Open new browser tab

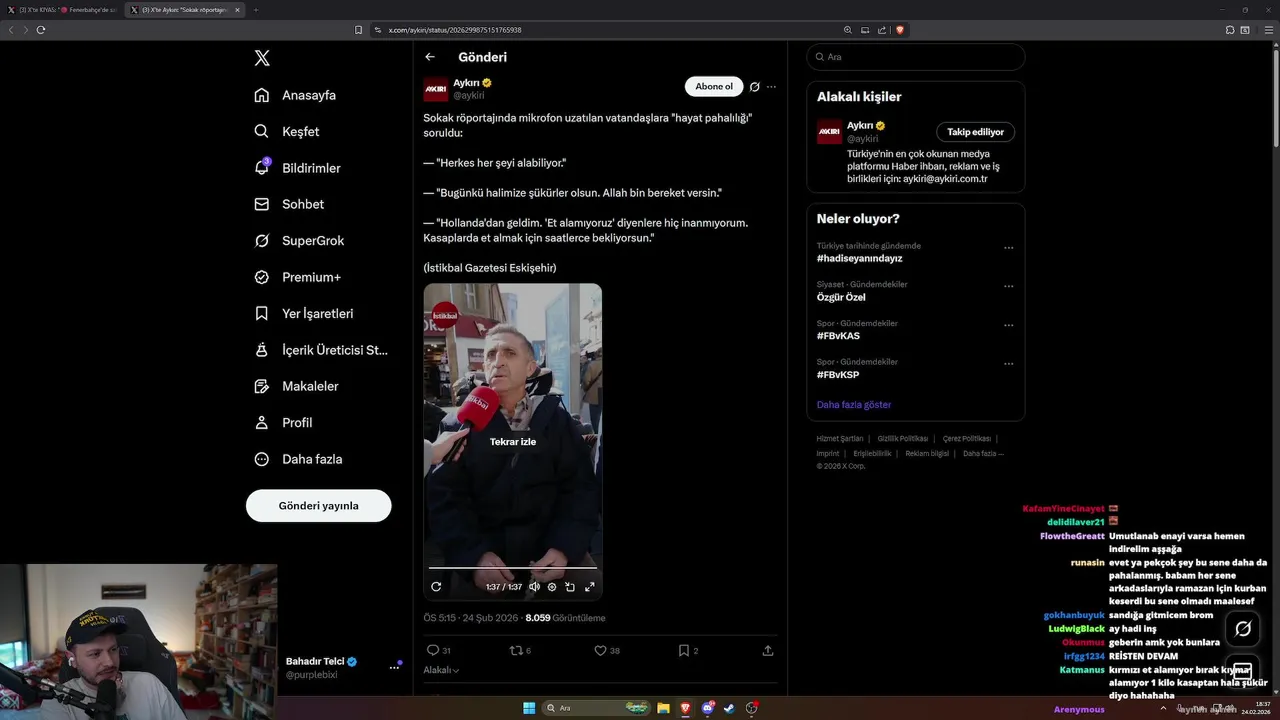tap(255, 10)
